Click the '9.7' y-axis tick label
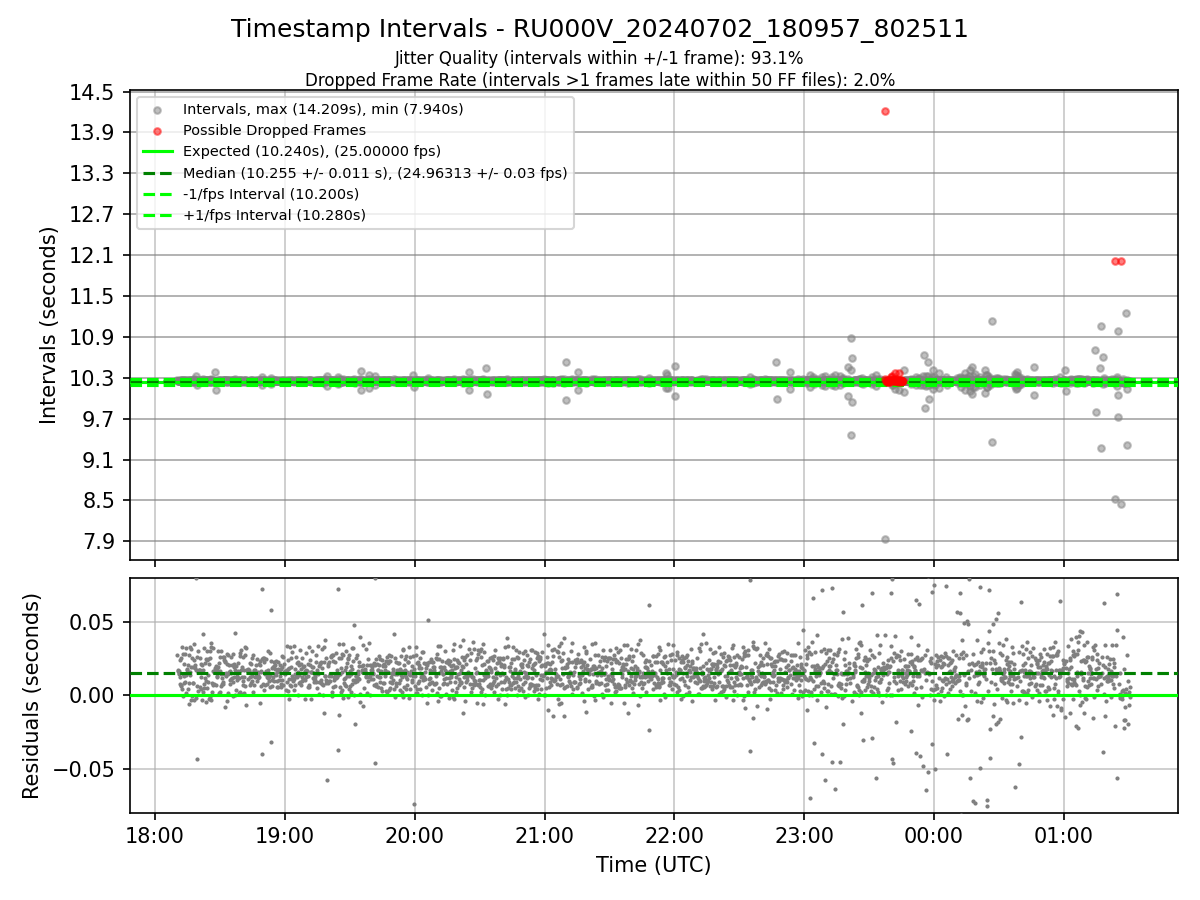Viewport: 1200px width, 900px height. [x=98, y=420]
